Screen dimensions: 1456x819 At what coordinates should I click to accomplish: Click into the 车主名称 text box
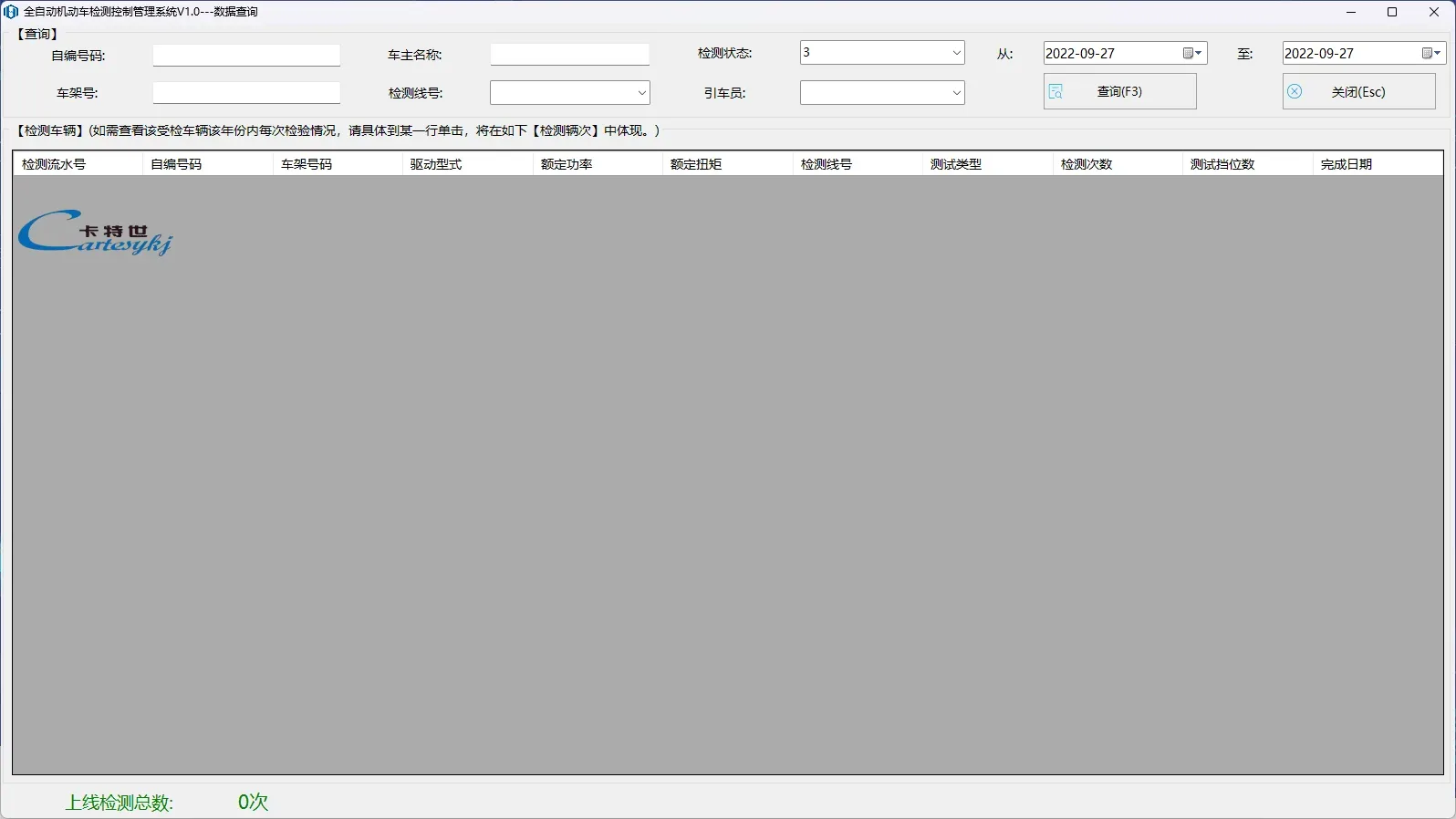(569, 55)
